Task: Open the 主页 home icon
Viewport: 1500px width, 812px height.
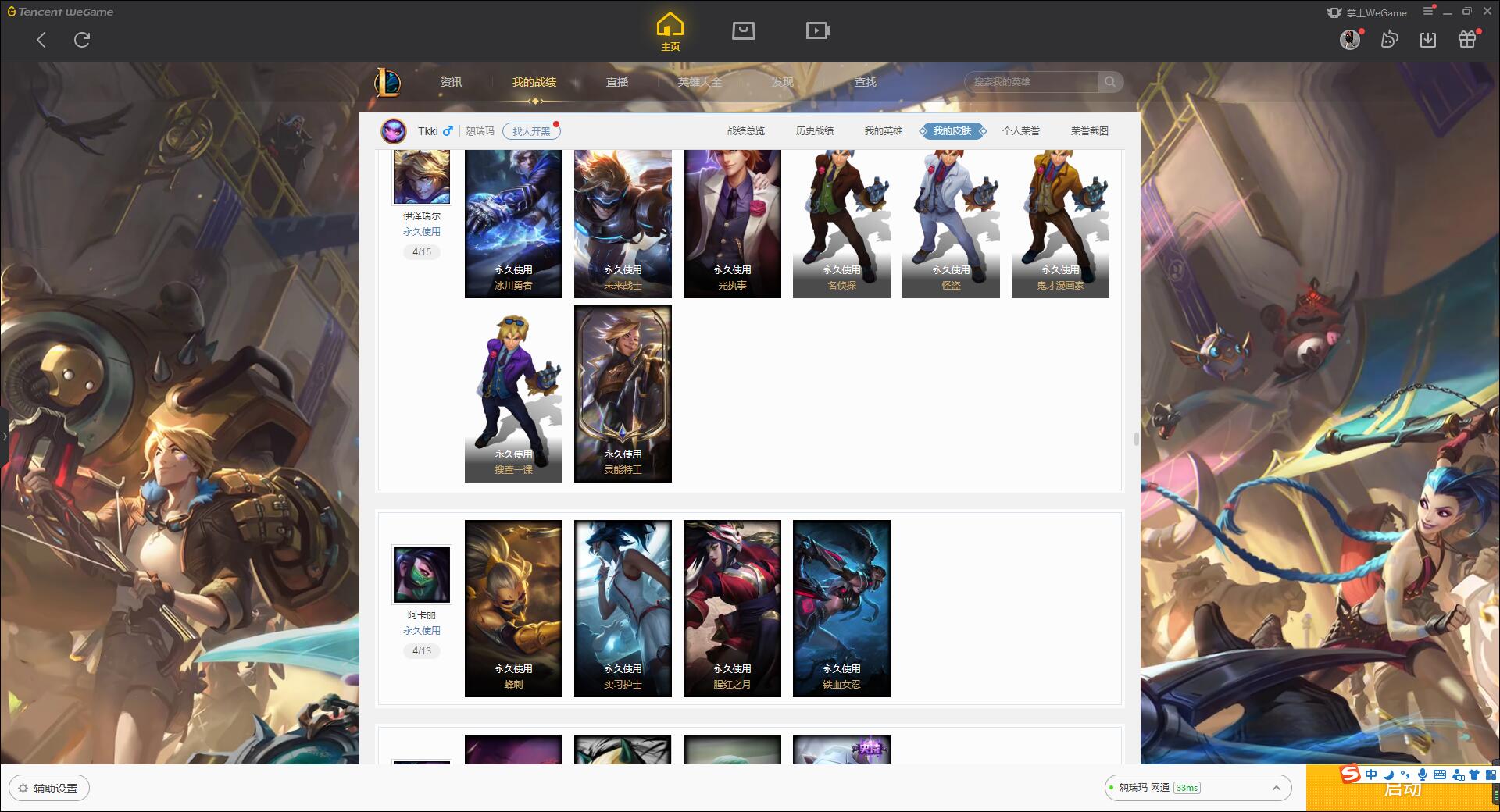Action: tap(670, 32)
